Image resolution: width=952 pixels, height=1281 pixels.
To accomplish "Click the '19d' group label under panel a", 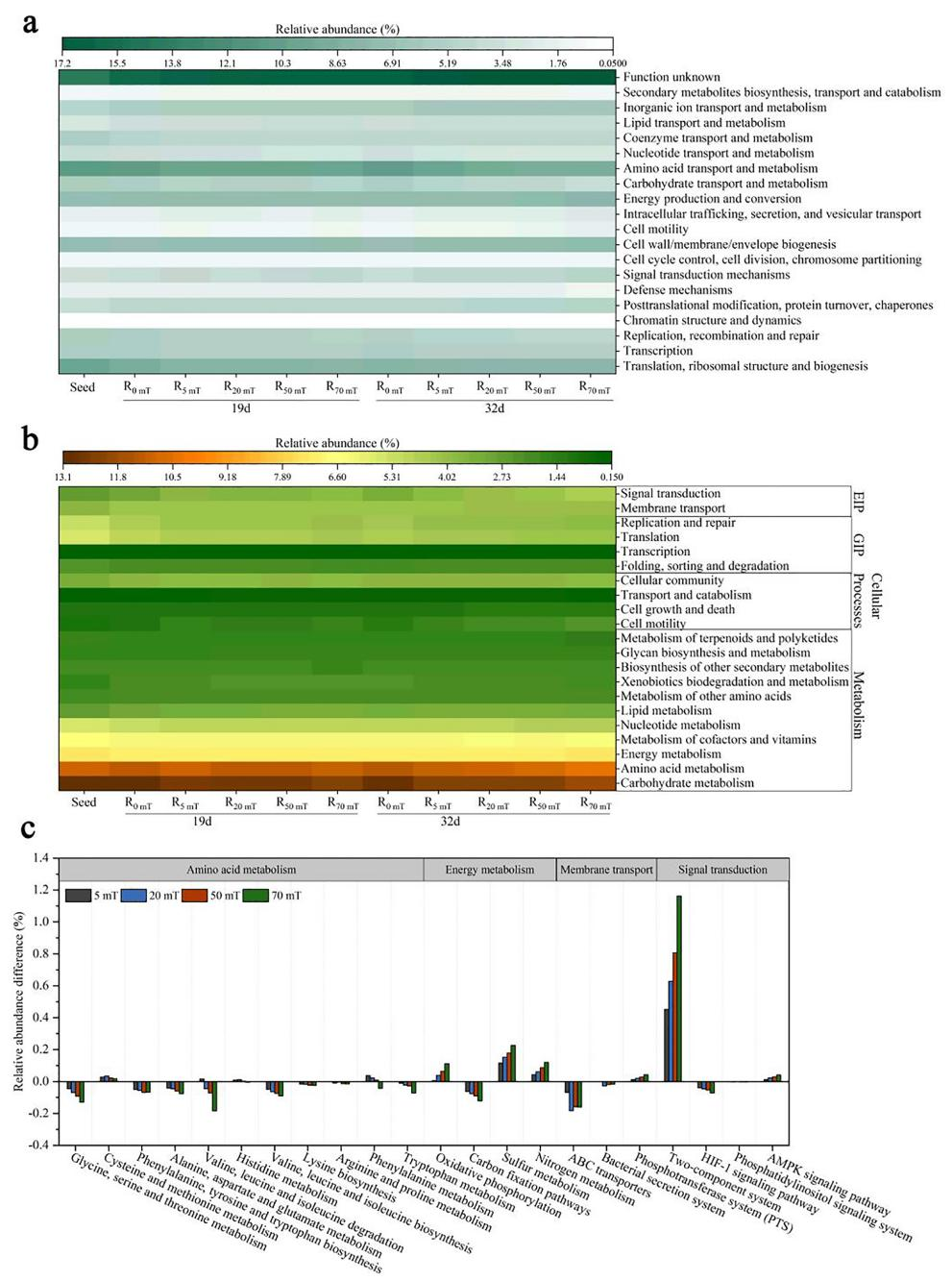I will [241, 408].
